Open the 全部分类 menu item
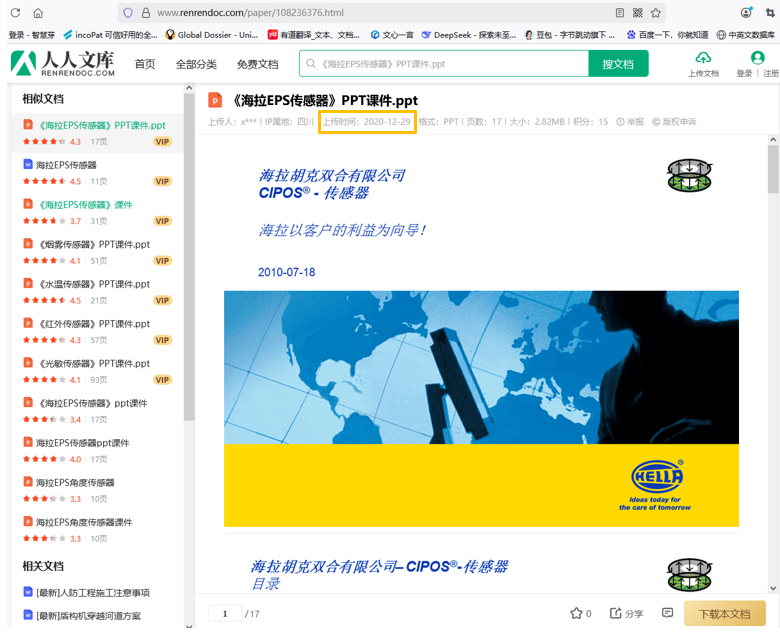 coord(196,64)
